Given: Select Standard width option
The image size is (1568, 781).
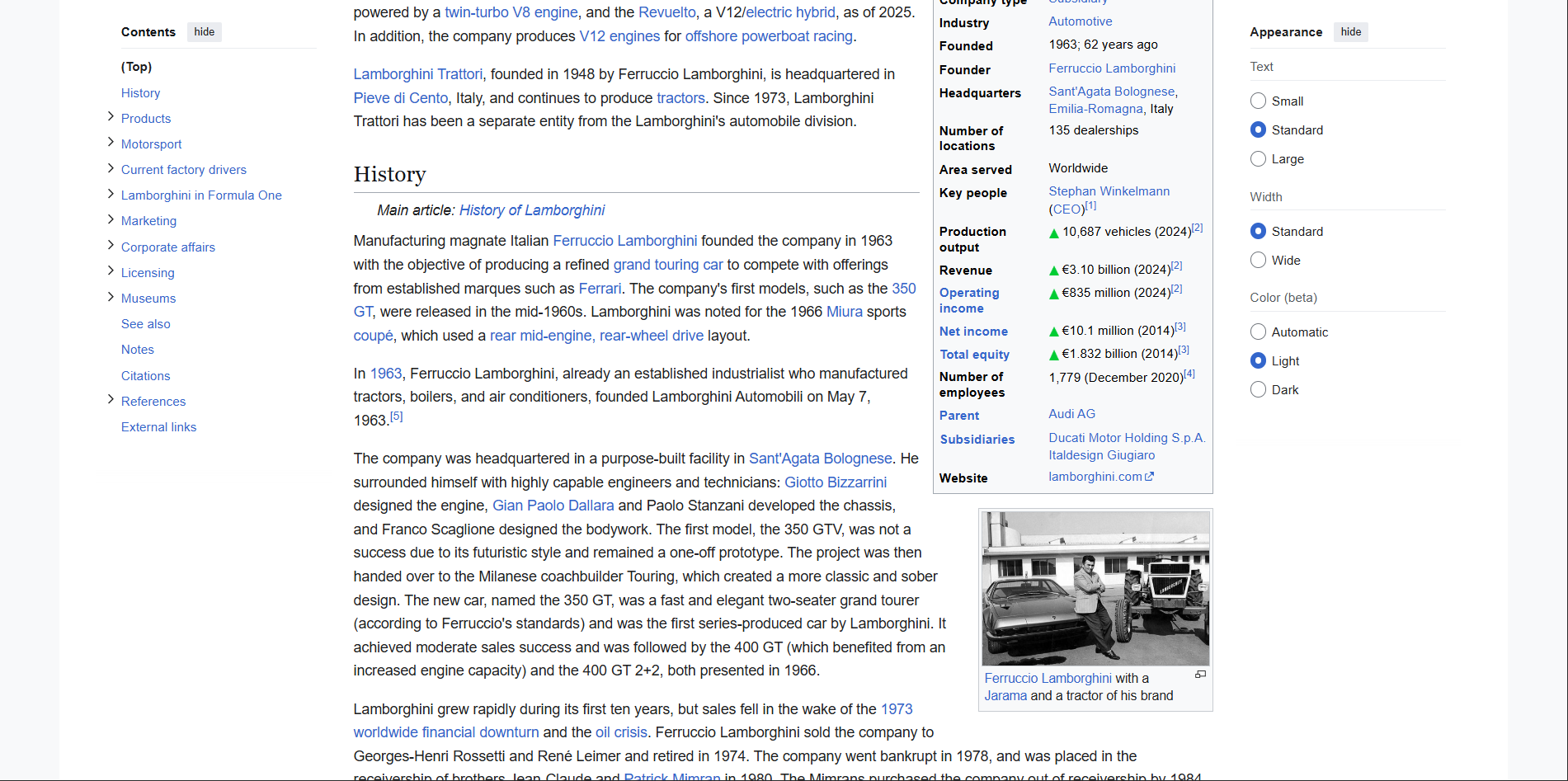Looking at the screenshot, I should pyautogui.click(x=1258, y=231).
